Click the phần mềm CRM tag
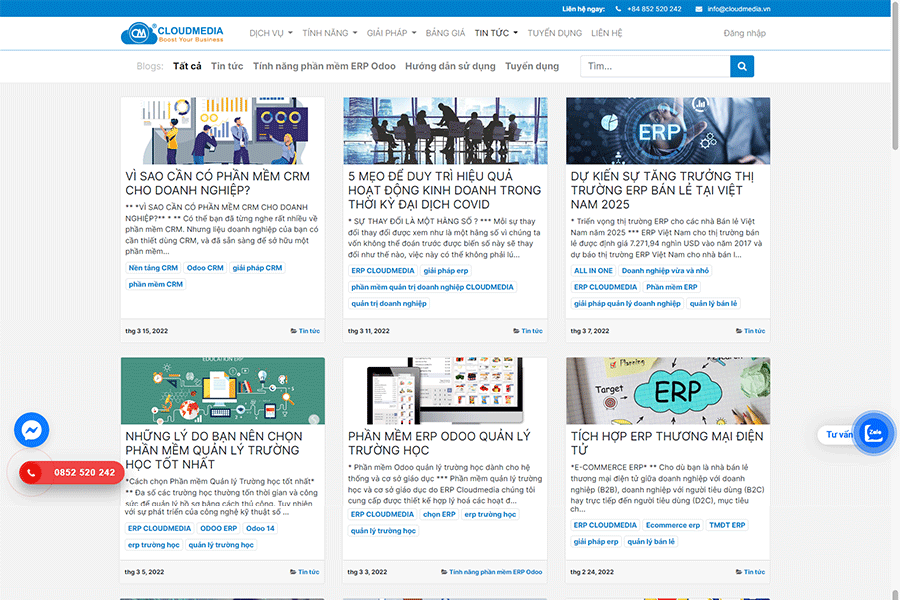 (156, 284)
